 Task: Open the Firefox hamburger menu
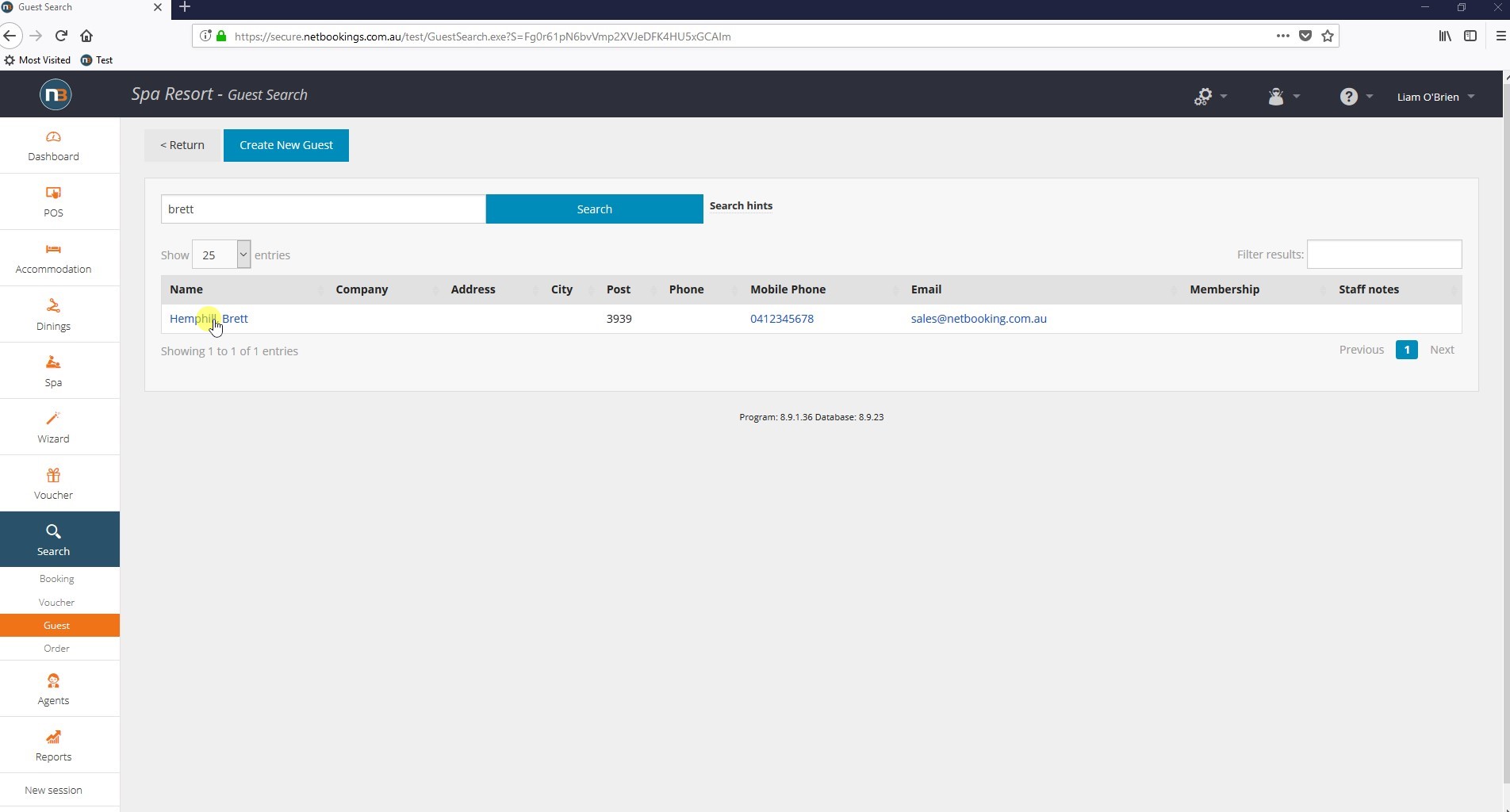(x=1500, y=36)
